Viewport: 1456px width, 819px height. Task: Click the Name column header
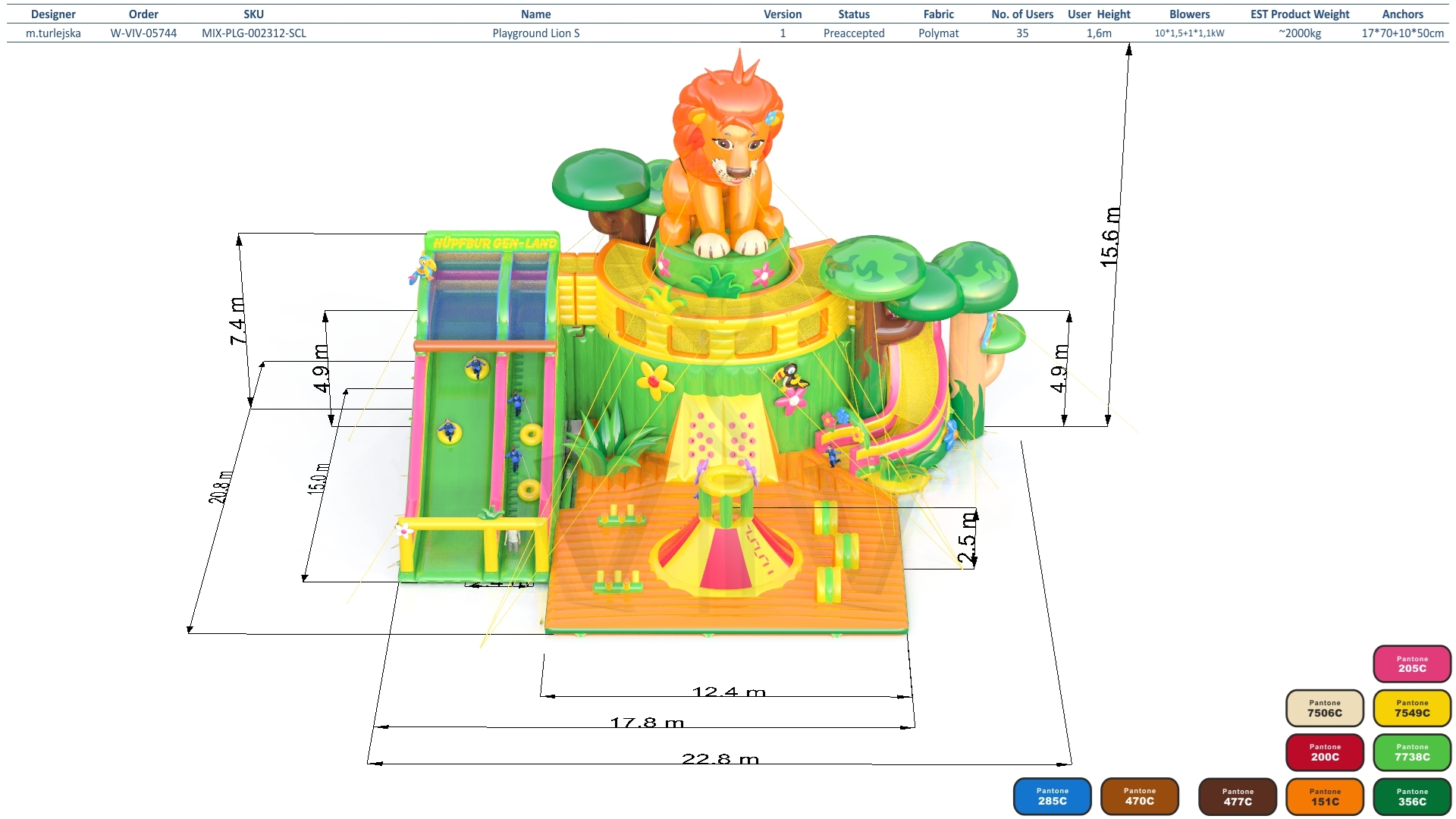click(x=536, y=14)
